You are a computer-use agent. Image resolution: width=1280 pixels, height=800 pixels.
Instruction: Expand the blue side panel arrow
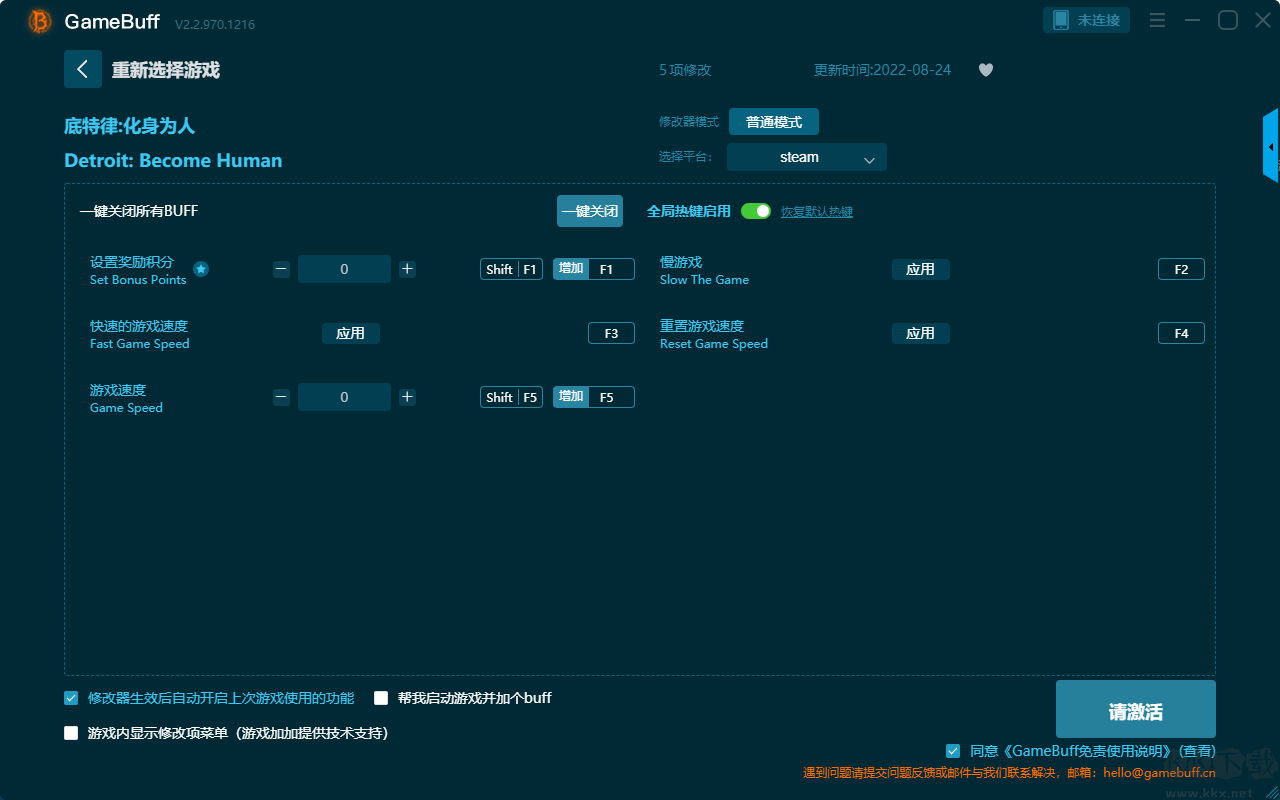tap(1271, 146)
